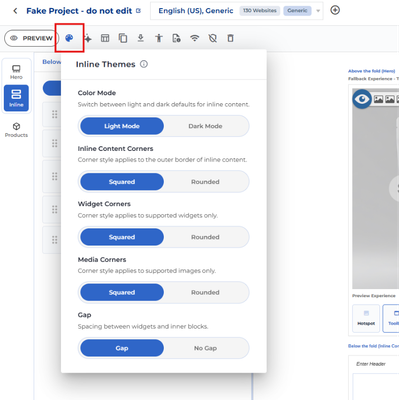This screenshot has width=399, height=400.
Task: Click the PREVIEW button
Action: (x=32, y=38)
